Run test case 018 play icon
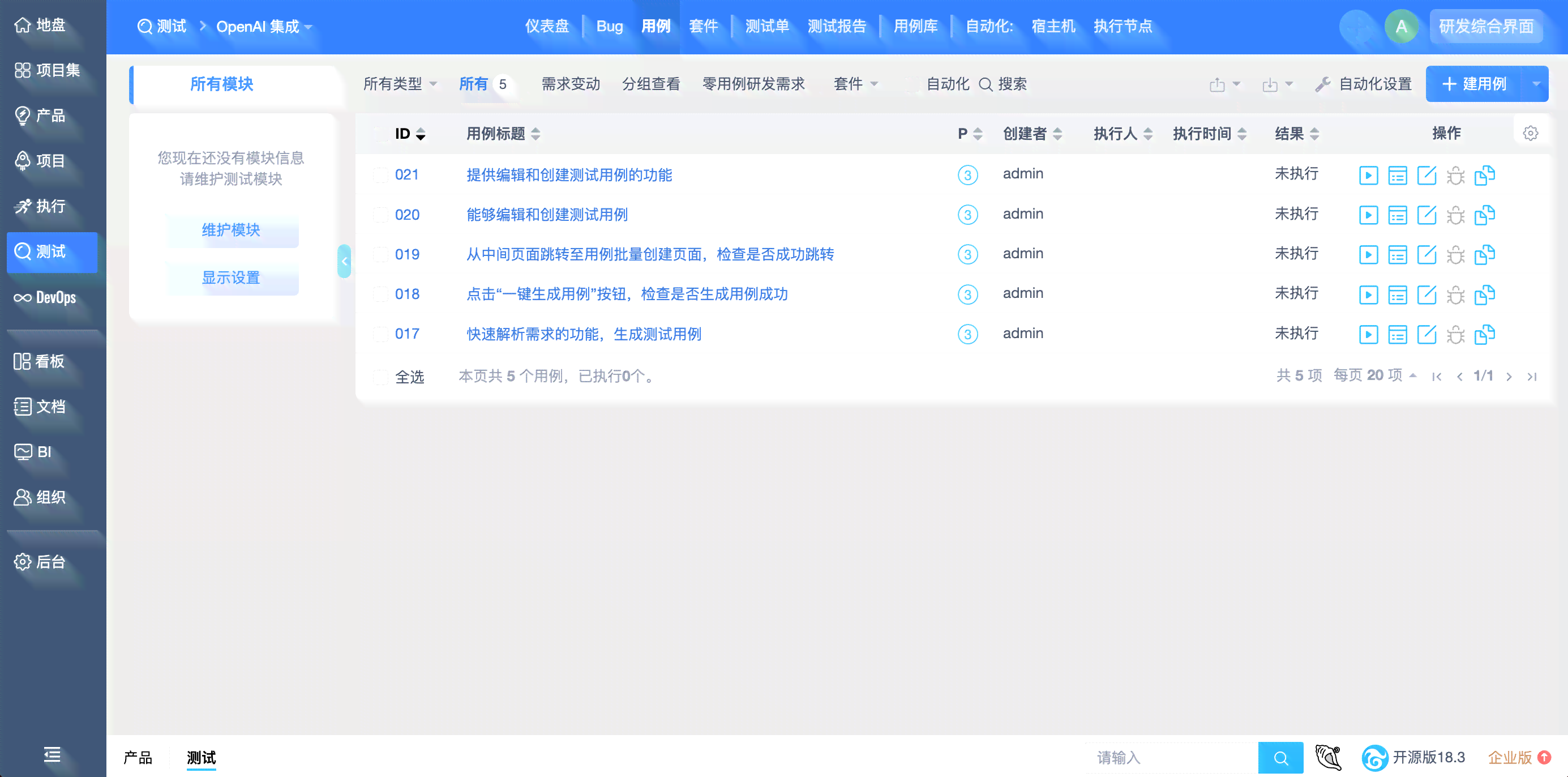This screenshot has height=777, width=1568. click(x=1368, y=294)
